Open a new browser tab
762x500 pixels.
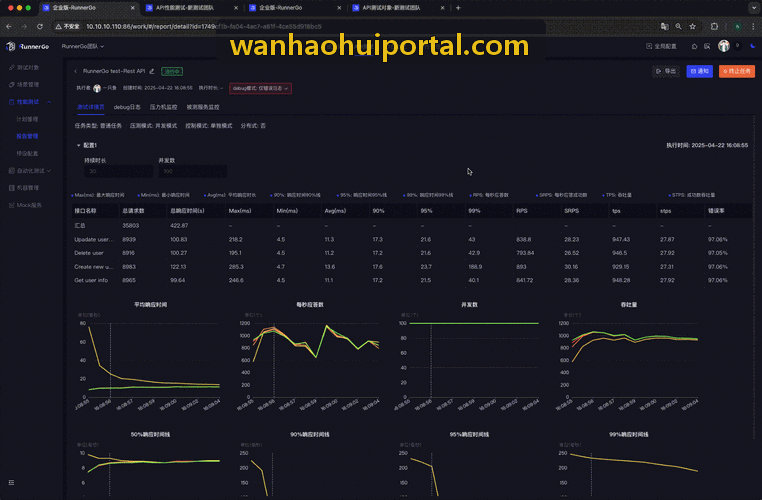click(458, 8)
